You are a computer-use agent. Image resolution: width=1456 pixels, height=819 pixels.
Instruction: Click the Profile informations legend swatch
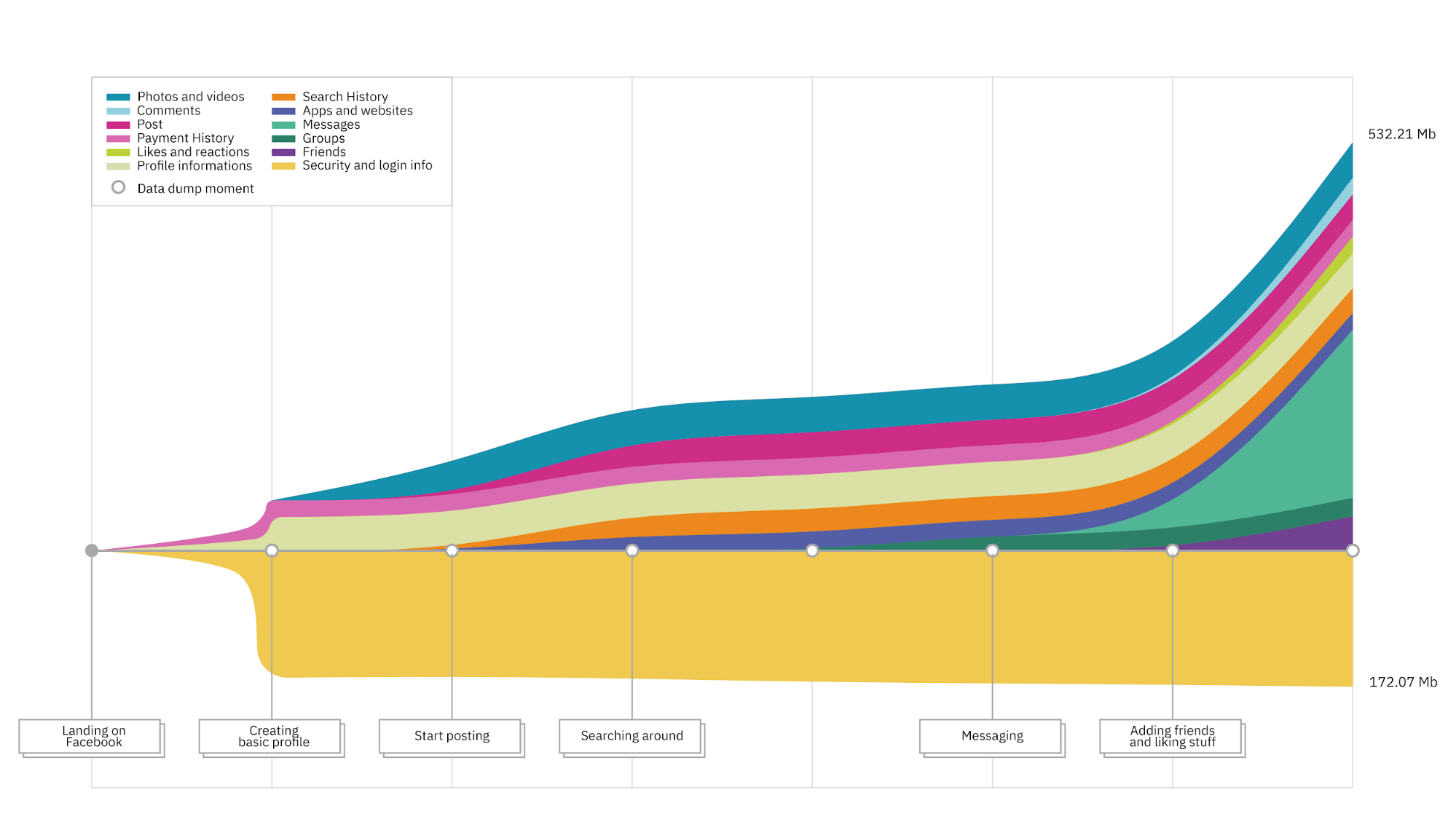coord(118,166)
